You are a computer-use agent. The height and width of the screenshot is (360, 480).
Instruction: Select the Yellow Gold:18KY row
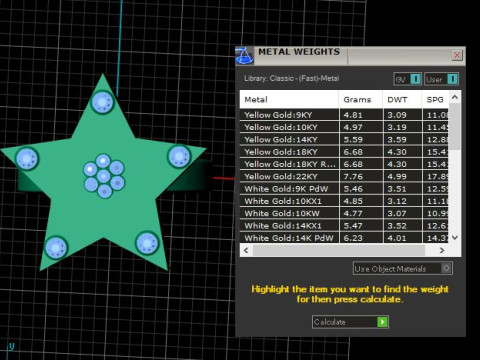[344, 152]
